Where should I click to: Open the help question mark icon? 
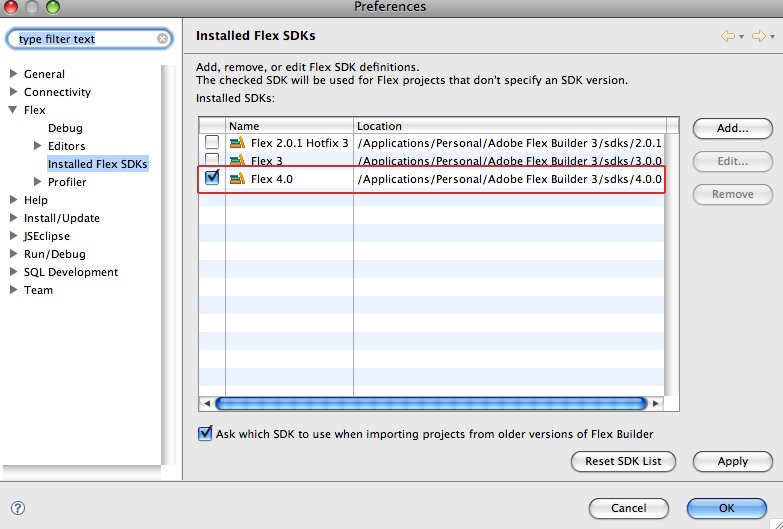click(17, 508)
